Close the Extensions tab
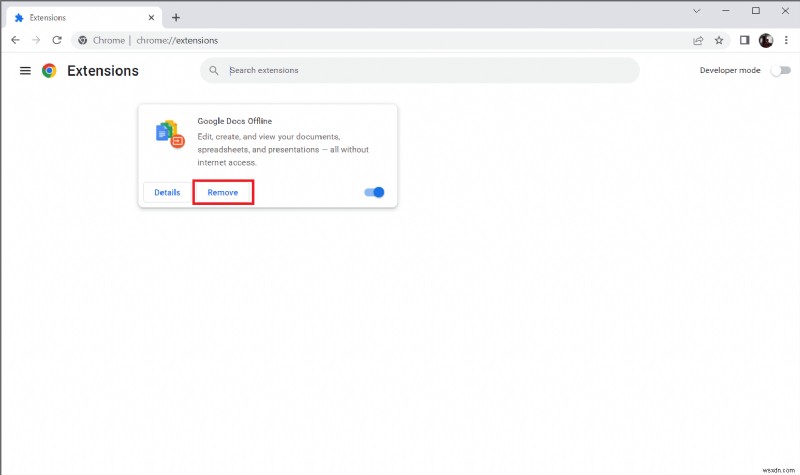The width and height of the screenshot is (800, 475). 151,17
